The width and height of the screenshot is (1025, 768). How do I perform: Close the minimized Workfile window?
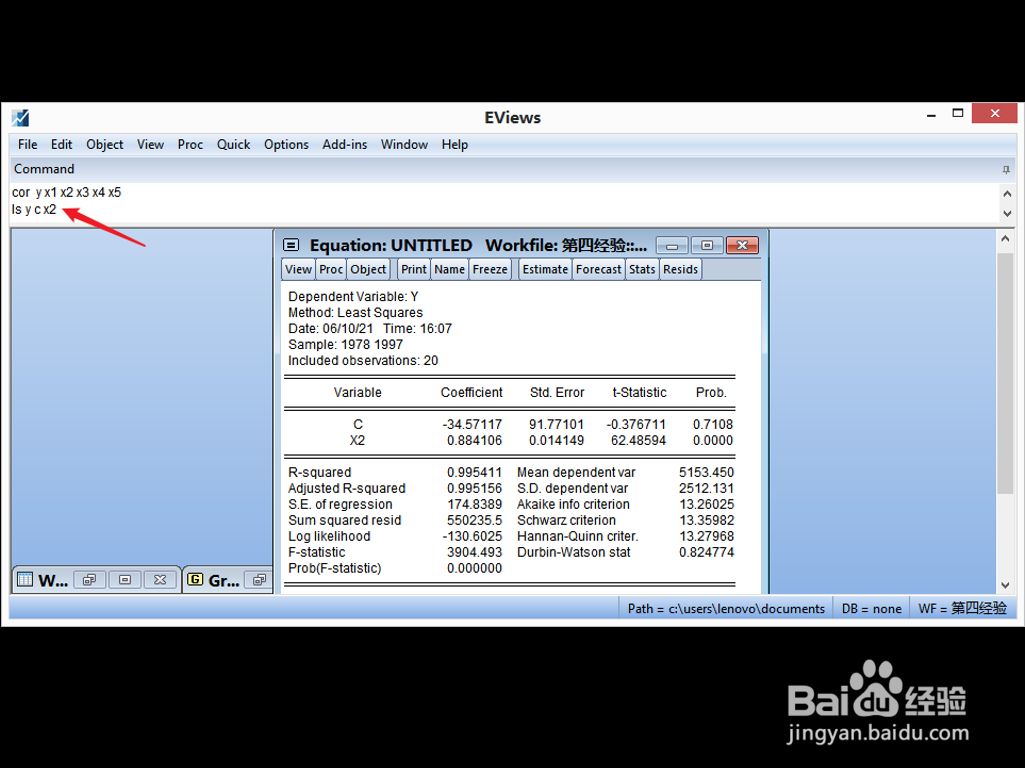point(160,580)
